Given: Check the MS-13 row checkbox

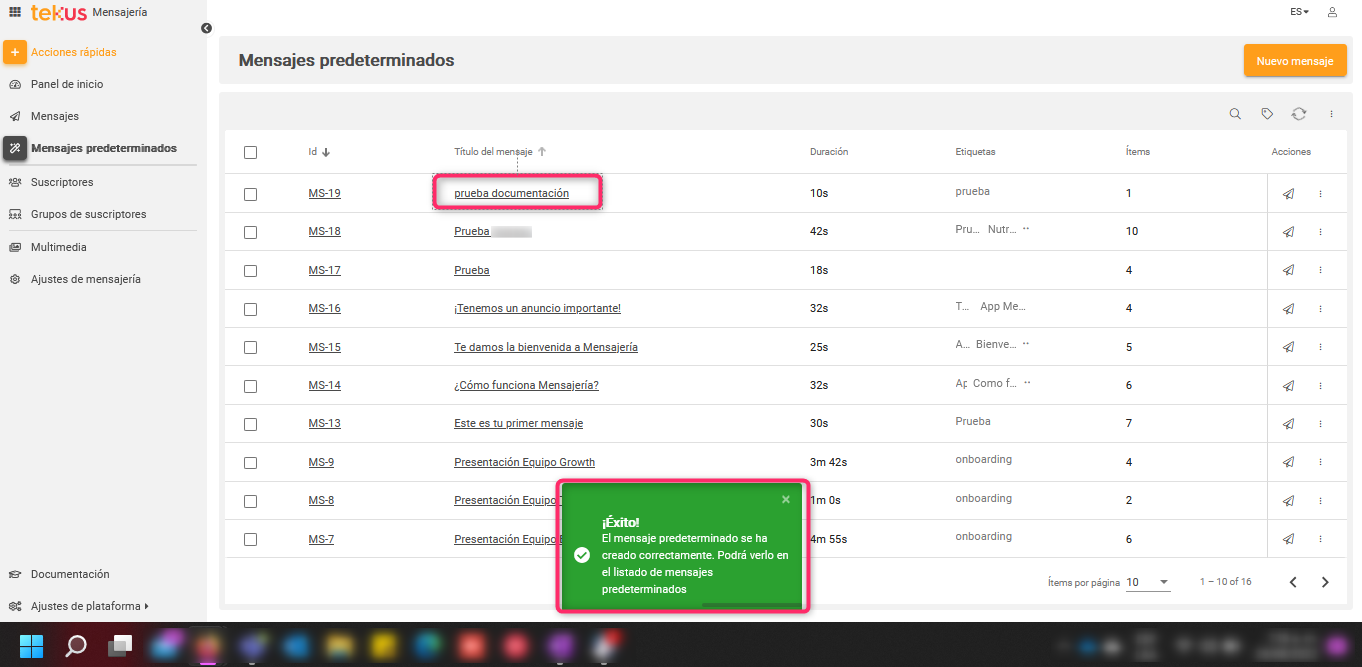Looking at the screenshot, I should tap(250, 424).
